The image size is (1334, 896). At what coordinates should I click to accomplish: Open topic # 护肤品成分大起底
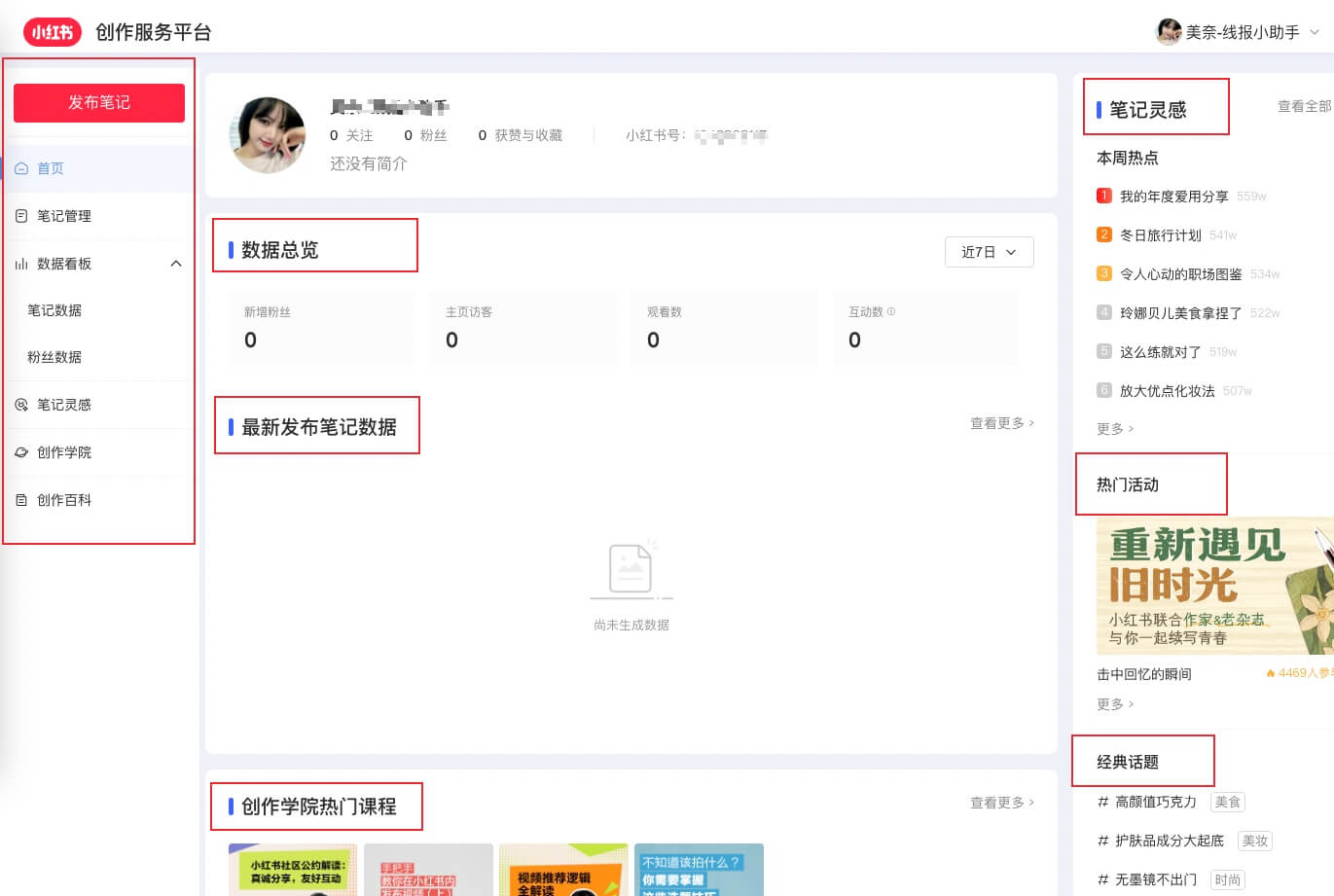pos(1160,841)
